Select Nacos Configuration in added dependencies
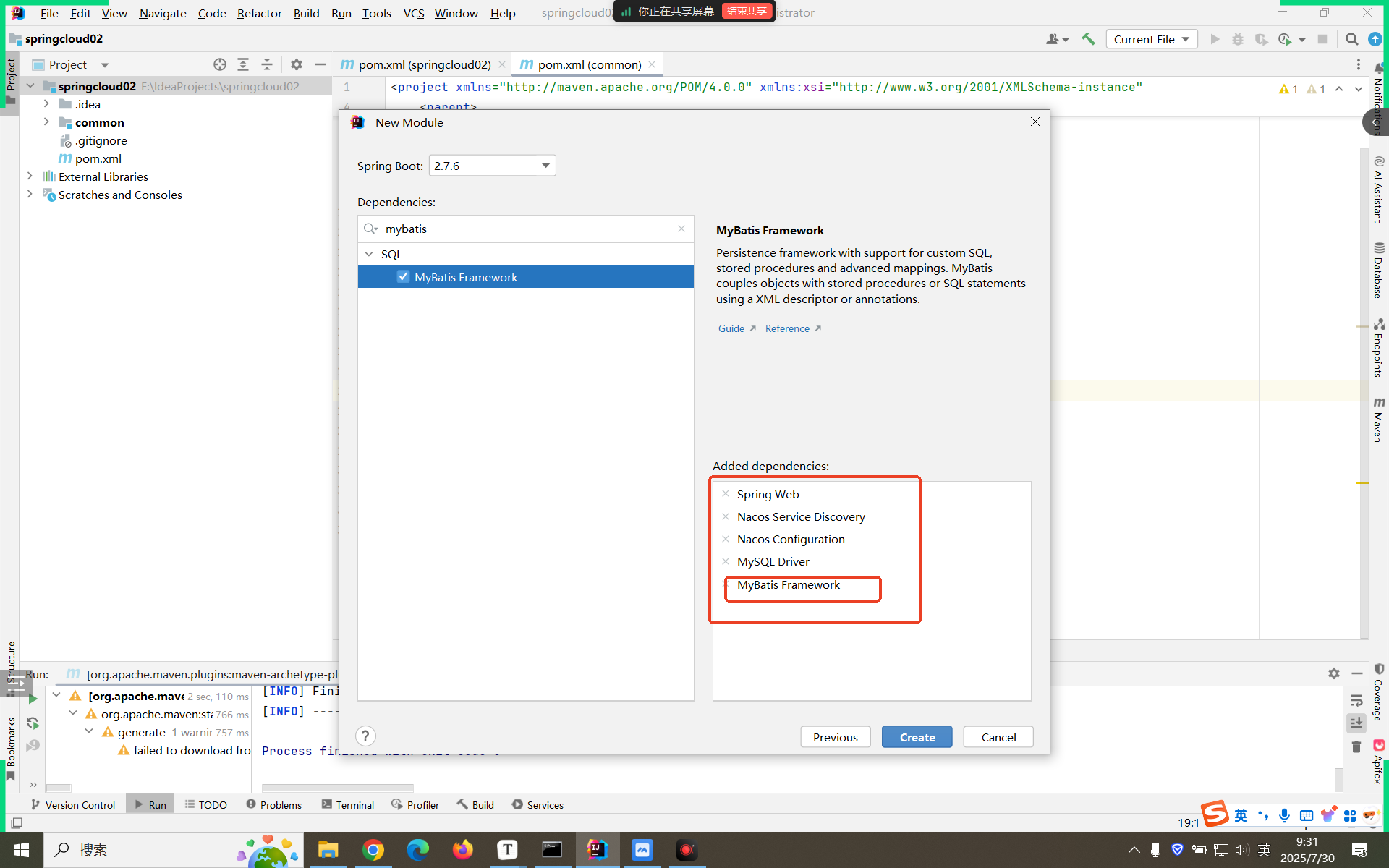This screenshot has width=1389, height=868. click(x=791, y=539)
